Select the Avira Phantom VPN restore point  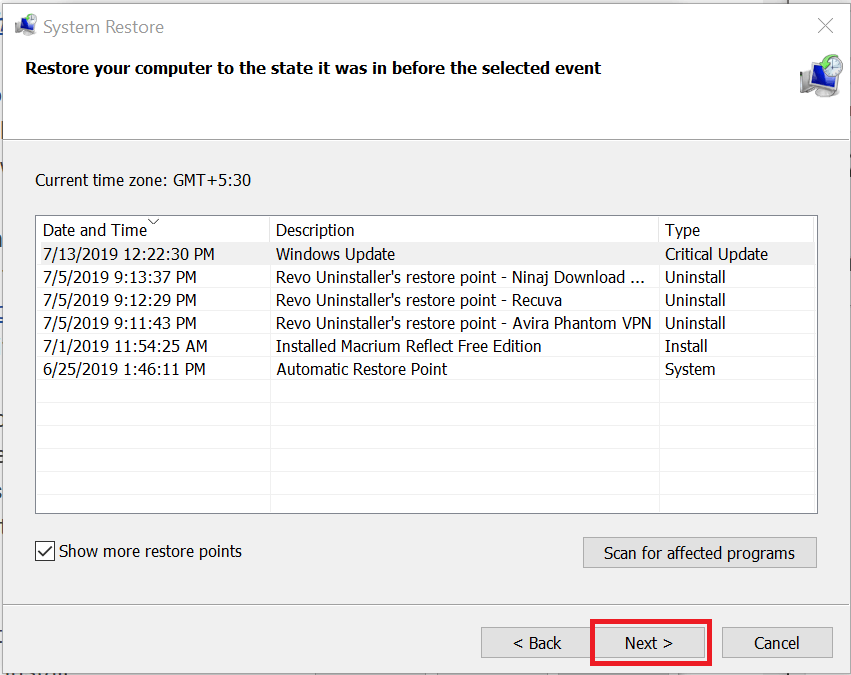tap(426, 323)
